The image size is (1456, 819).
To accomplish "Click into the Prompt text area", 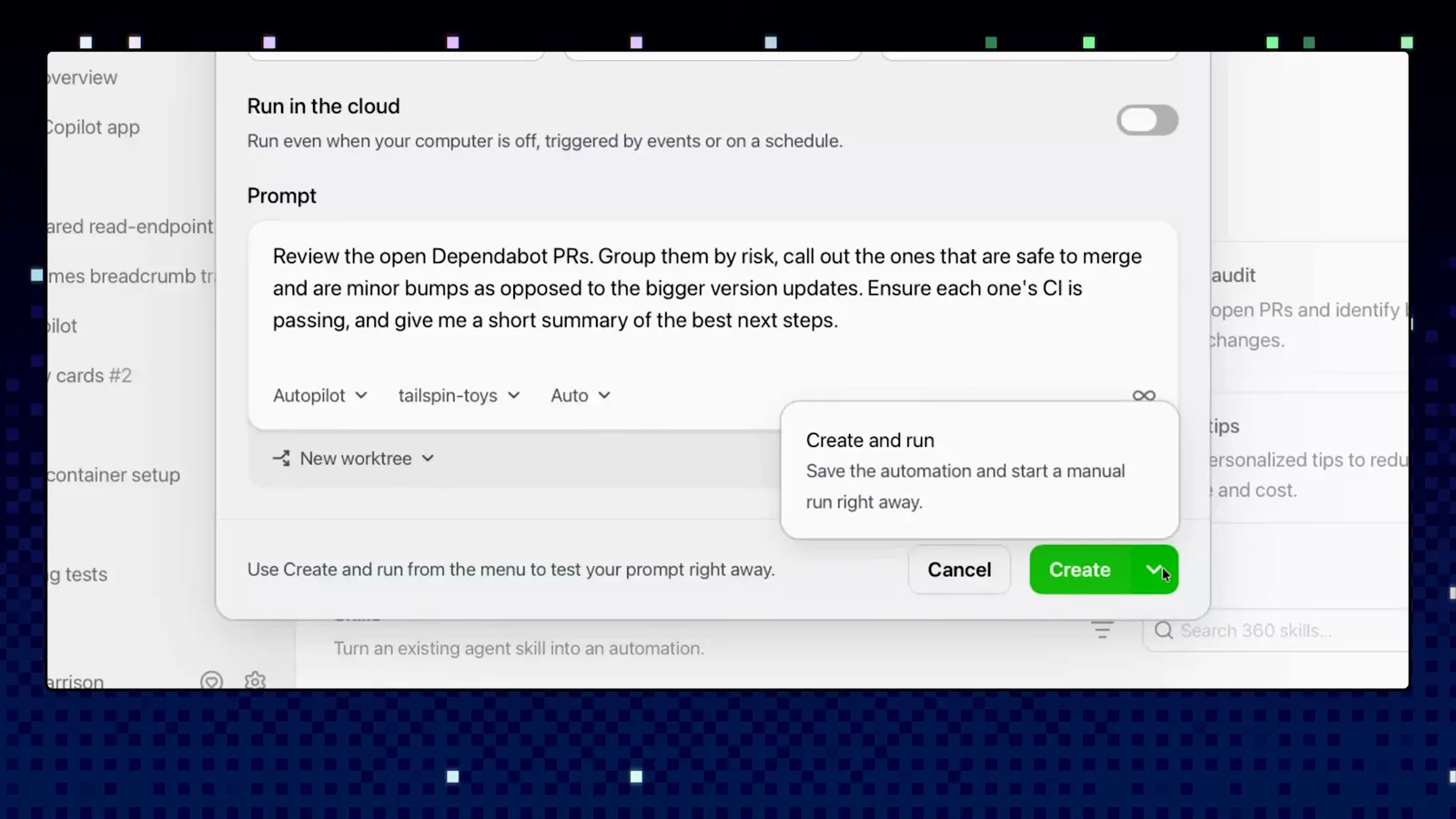I will (713, 289).
